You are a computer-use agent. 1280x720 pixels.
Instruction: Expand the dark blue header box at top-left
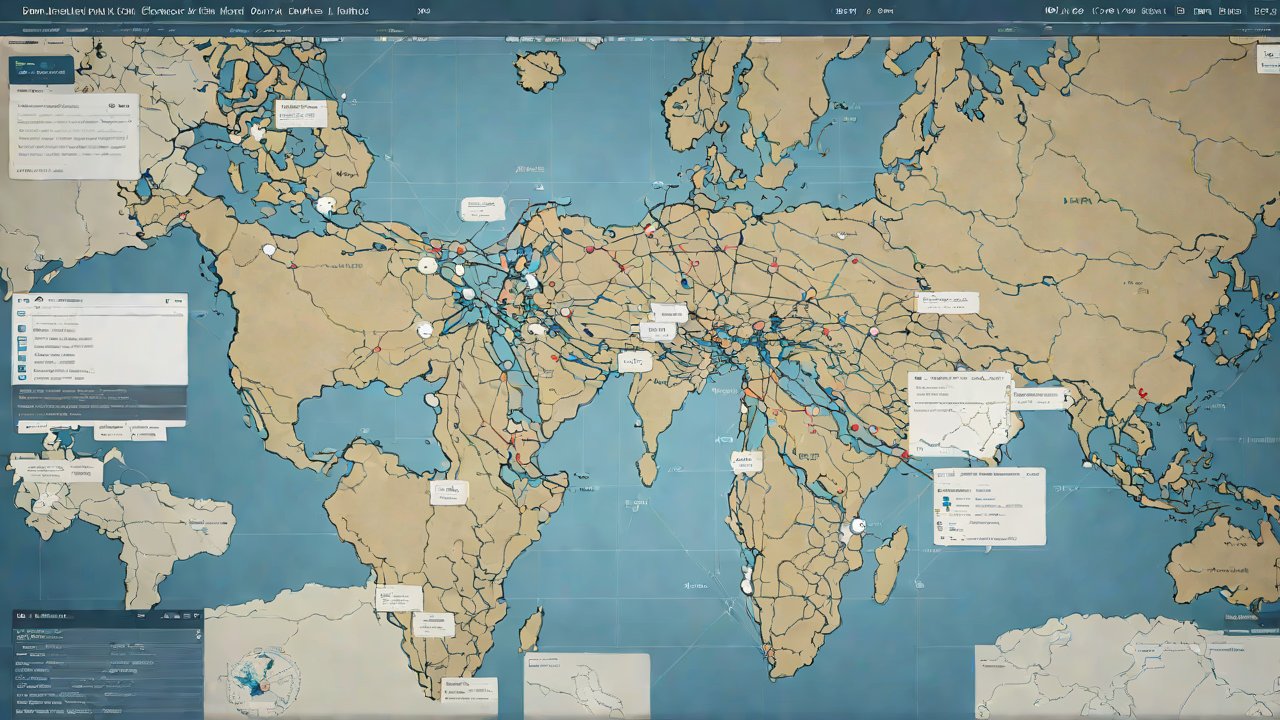point(41,69)
